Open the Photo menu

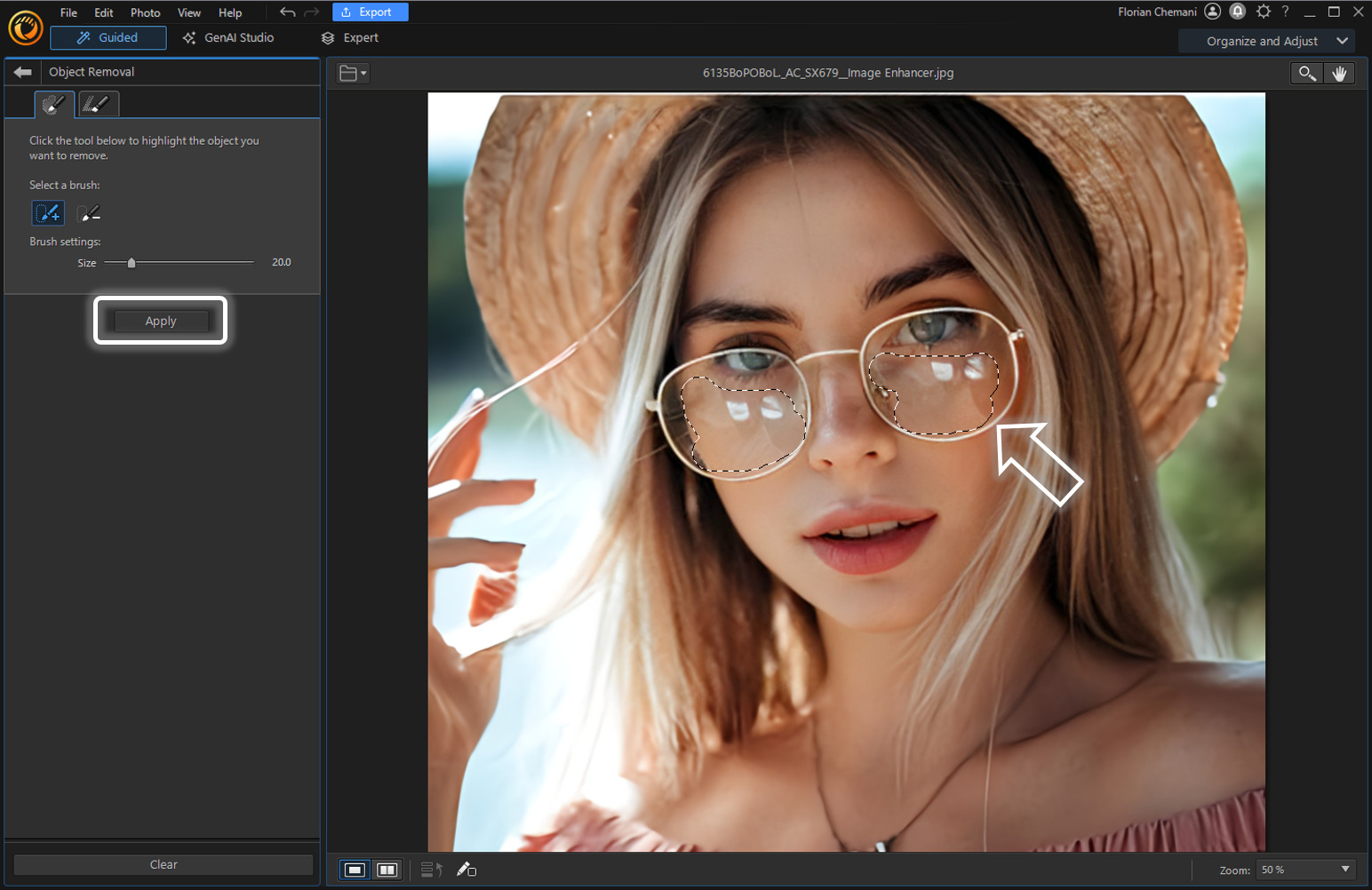tap(145, 12)
